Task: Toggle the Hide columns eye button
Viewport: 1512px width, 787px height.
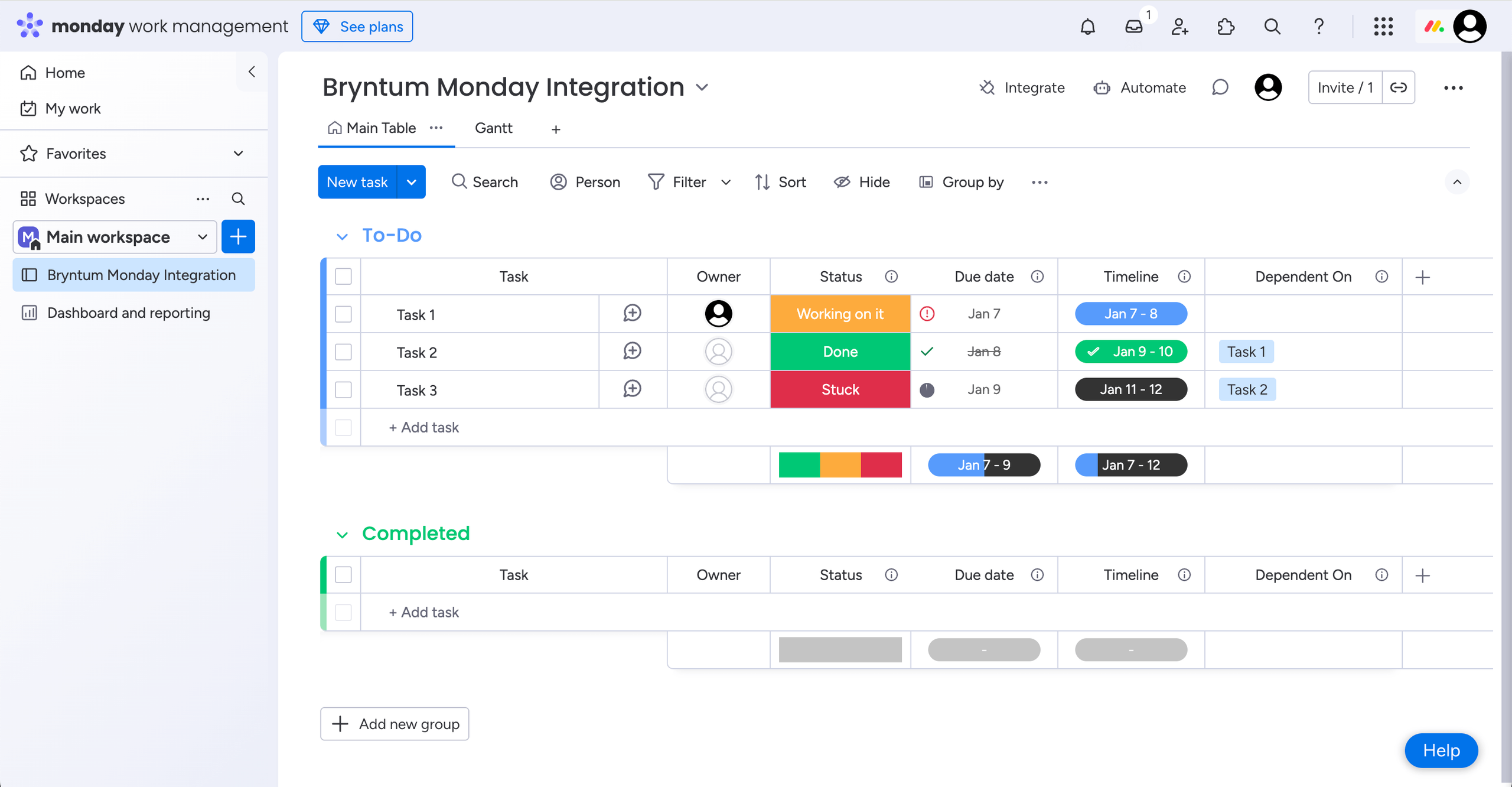Action: point(862,182)
